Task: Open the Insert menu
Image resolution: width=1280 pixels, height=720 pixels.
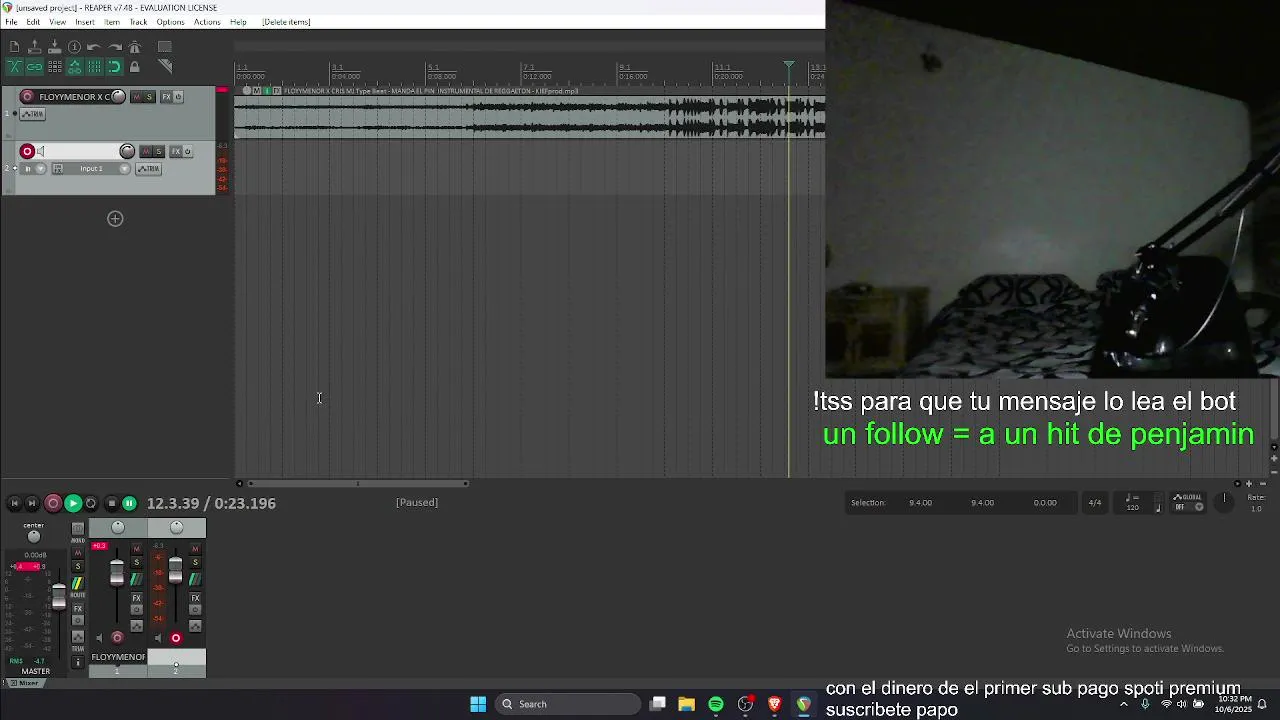Action: point(85,22)
